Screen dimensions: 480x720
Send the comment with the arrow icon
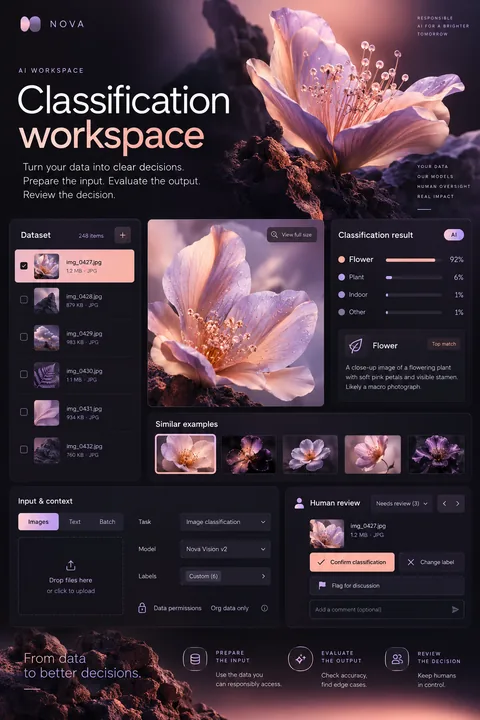(x=455, y=609)
